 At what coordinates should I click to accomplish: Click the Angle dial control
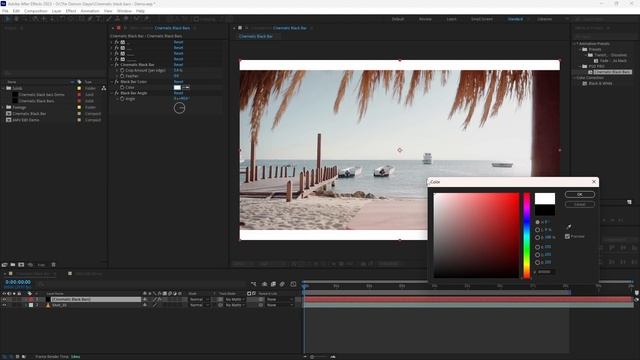180,108
